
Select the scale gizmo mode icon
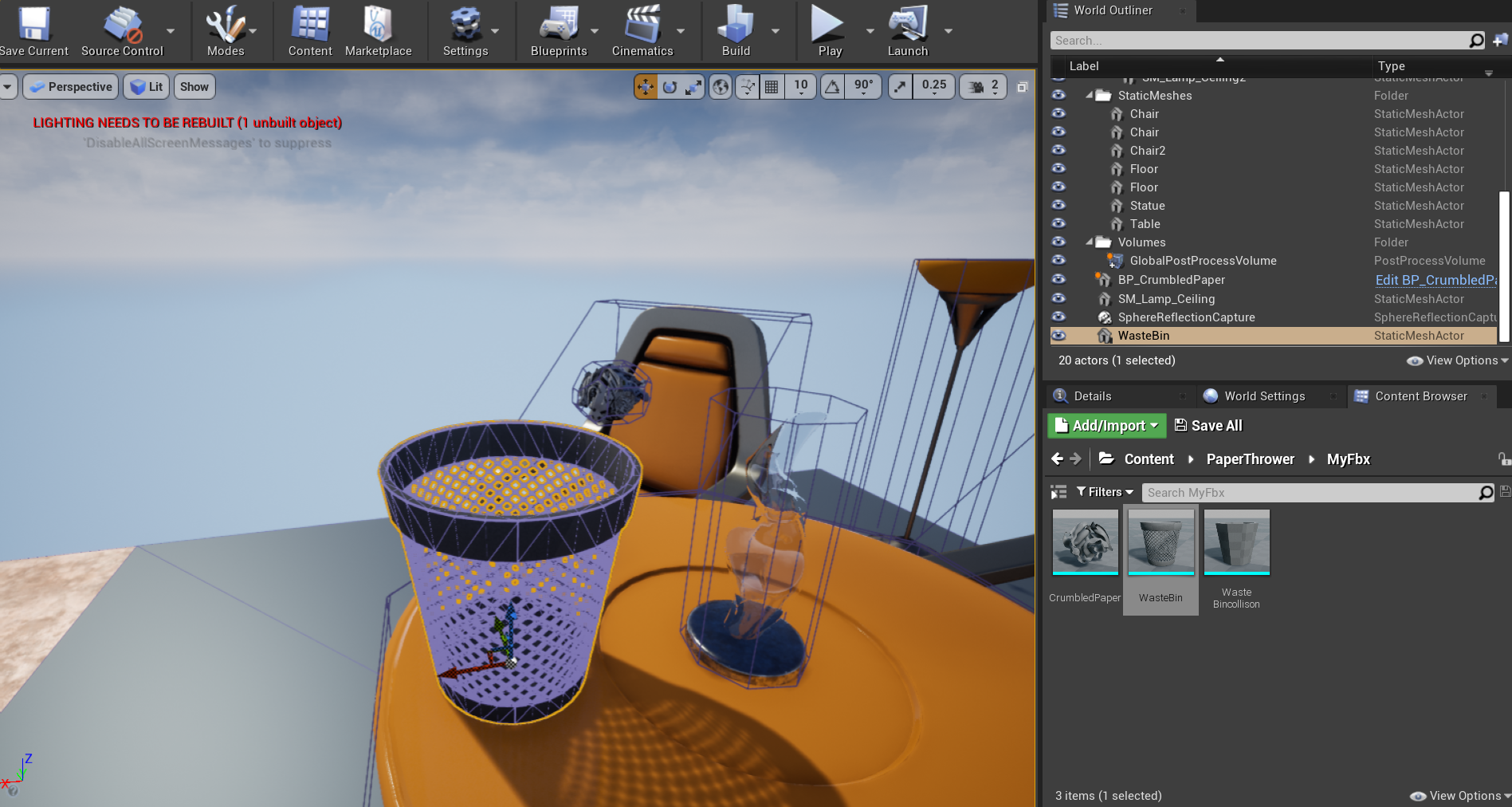click(693, 87)
